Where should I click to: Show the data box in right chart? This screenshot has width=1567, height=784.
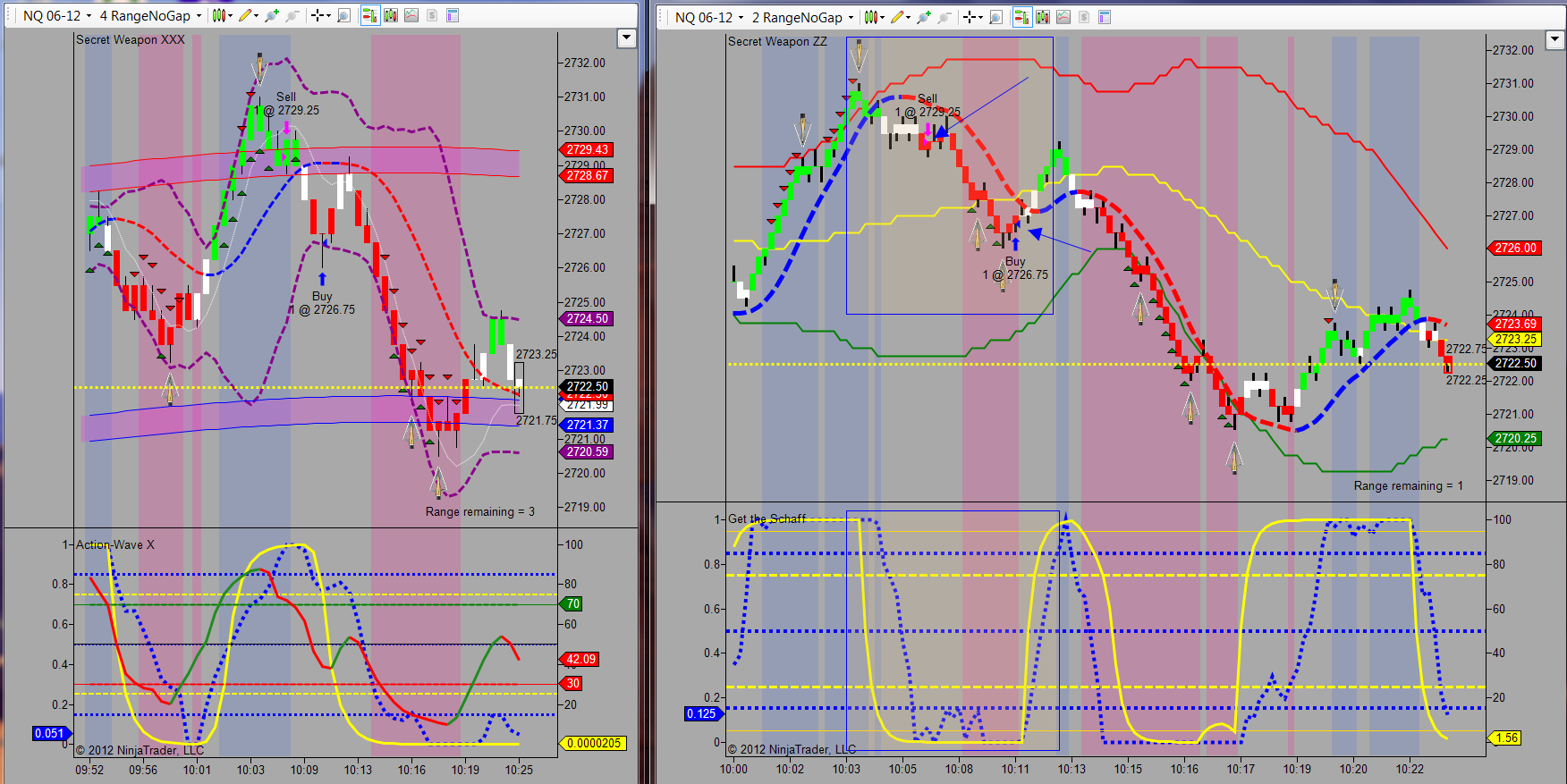tap(995, 17)
